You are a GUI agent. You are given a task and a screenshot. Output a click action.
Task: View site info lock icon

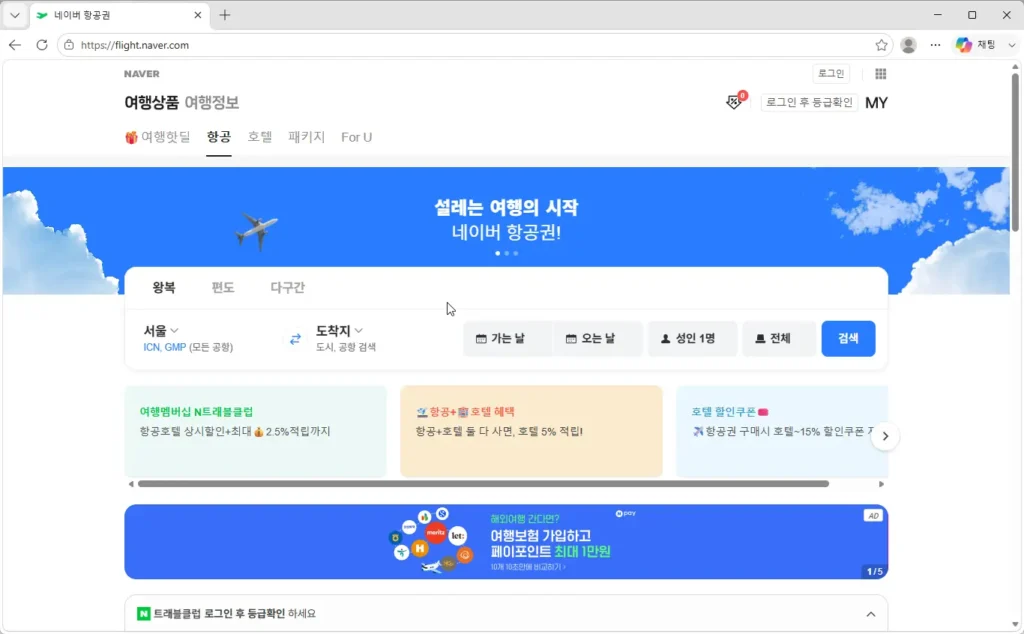click(x=69, y=45)
